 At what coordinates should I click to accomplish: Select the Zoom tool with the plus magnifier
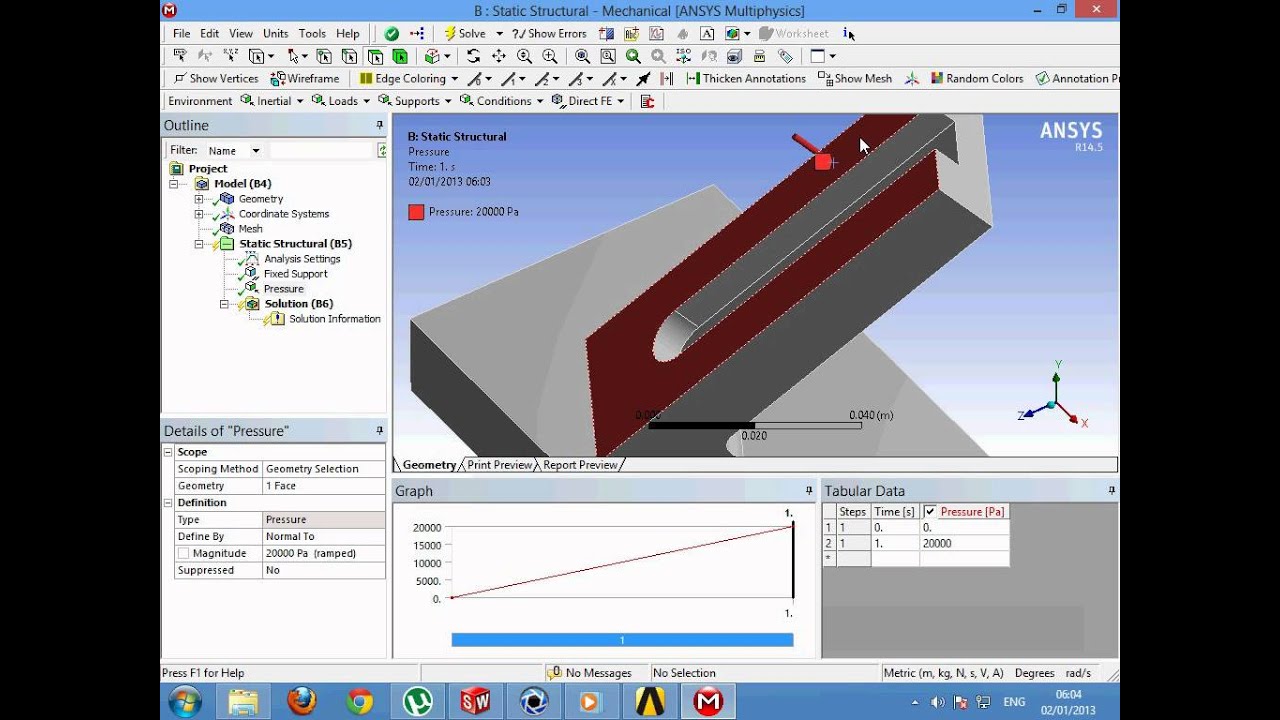(549, 56)
